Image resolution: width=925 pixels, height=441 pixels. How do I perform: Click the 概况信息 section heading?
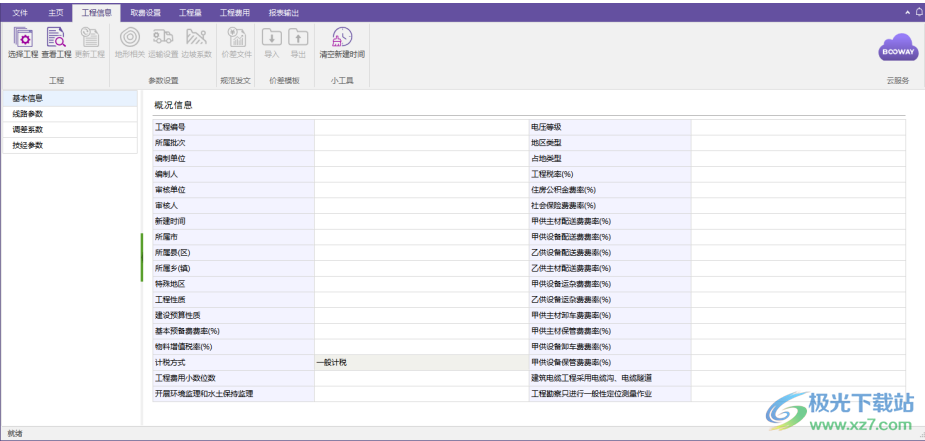[x=173, y=106]
